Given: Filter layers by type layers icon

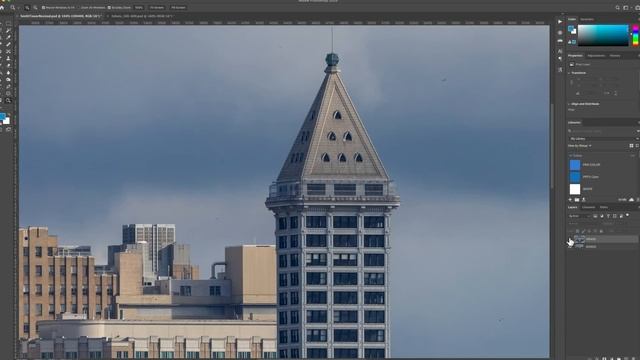Looking at the screenshot, I should pyautogui.click(x=608, y=216).
